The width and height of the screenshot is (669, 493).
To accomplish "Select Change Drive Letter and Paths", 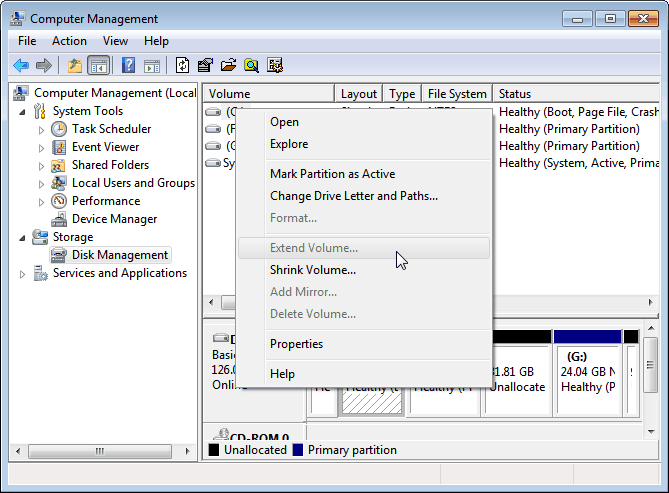I will pyautogui.click(x=364, y=196).
